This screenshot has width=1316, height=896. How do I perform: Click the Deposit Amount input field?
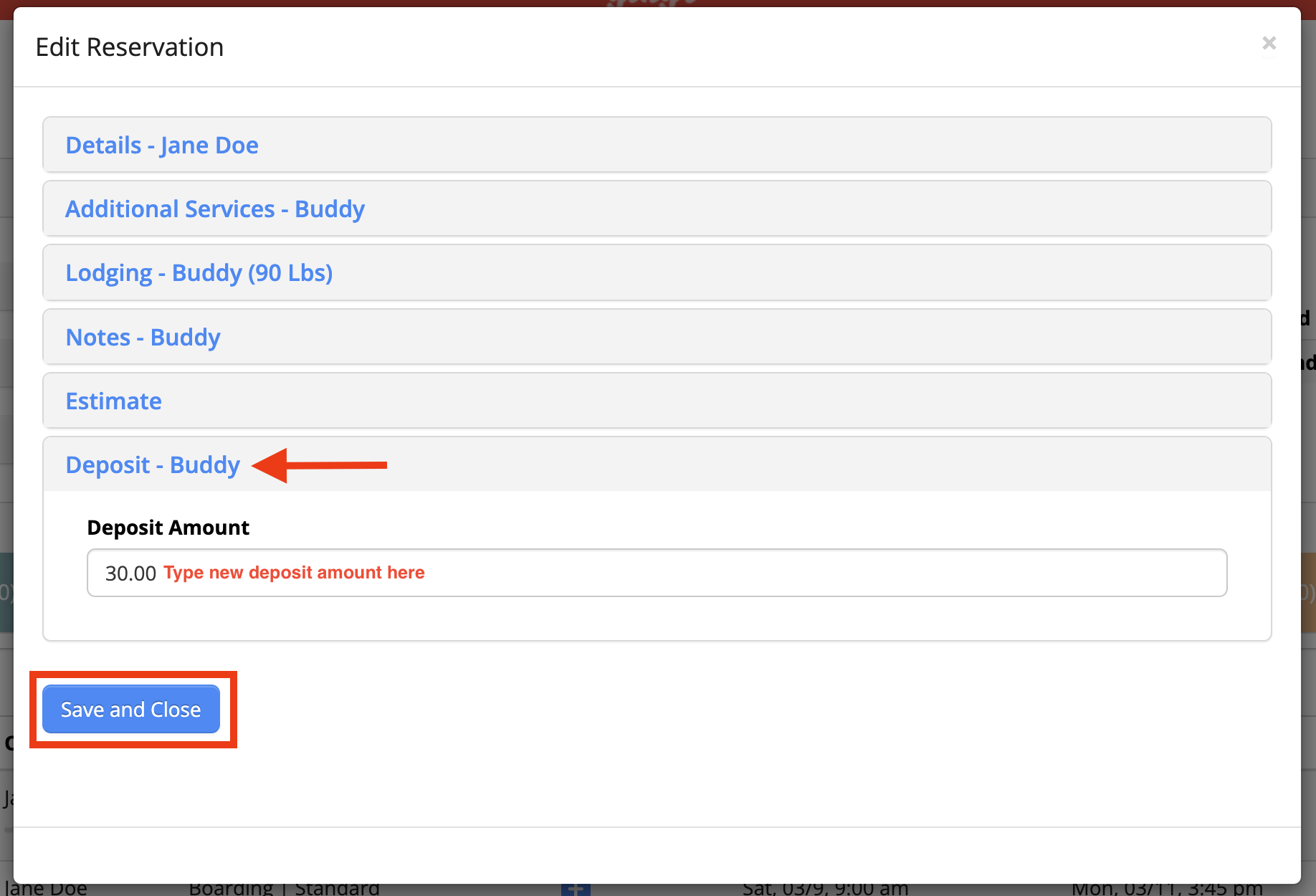(657, 573)
